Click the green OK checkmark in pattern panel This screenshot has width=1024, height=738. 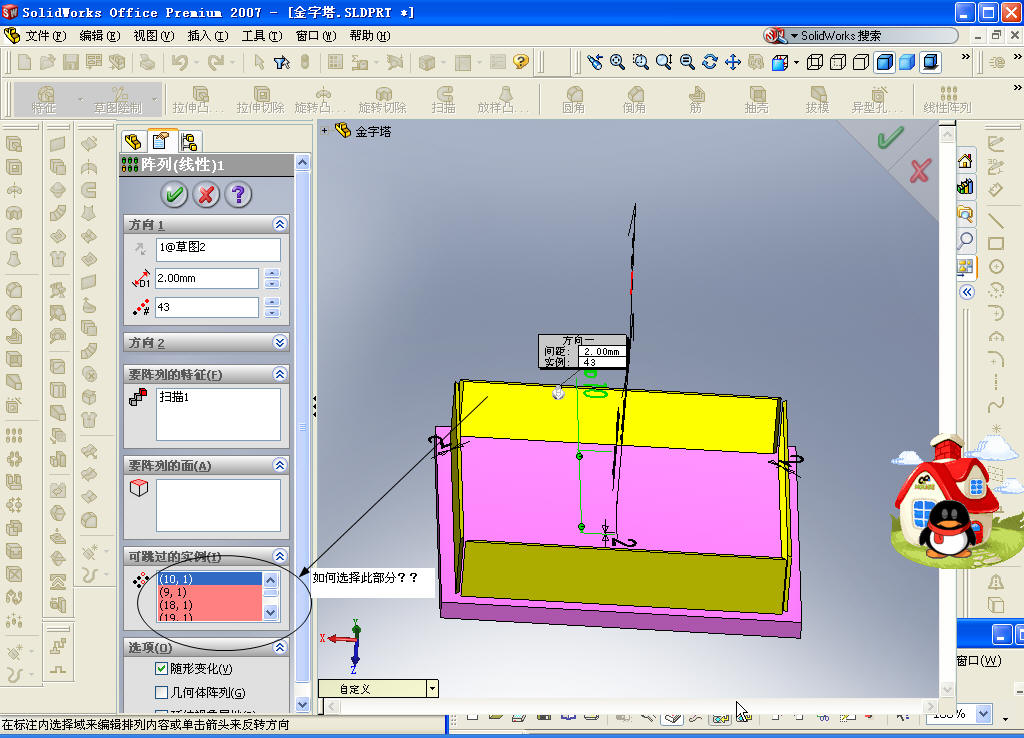174,194
